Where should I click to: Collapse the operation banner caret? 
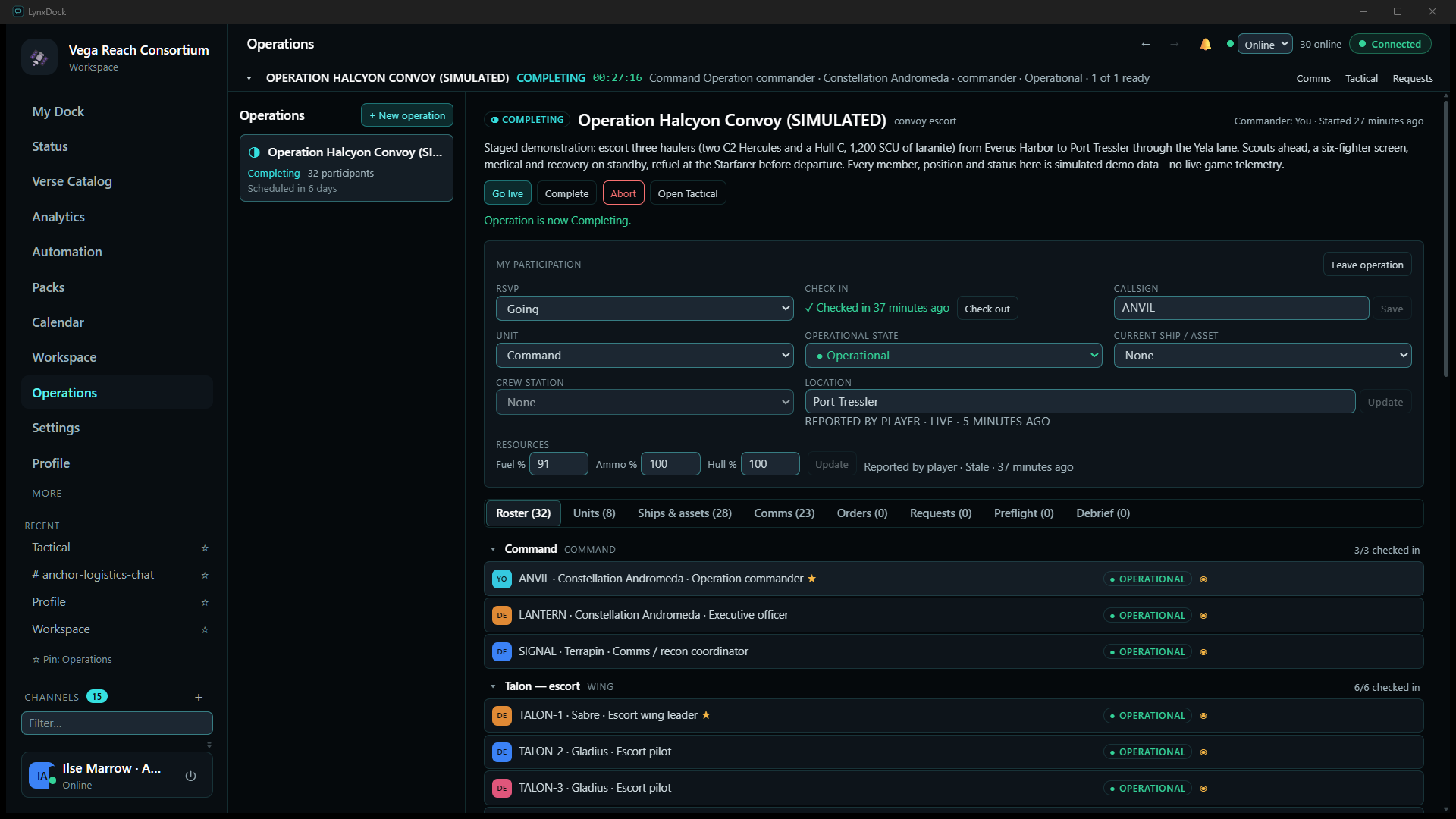coord(249,78)
